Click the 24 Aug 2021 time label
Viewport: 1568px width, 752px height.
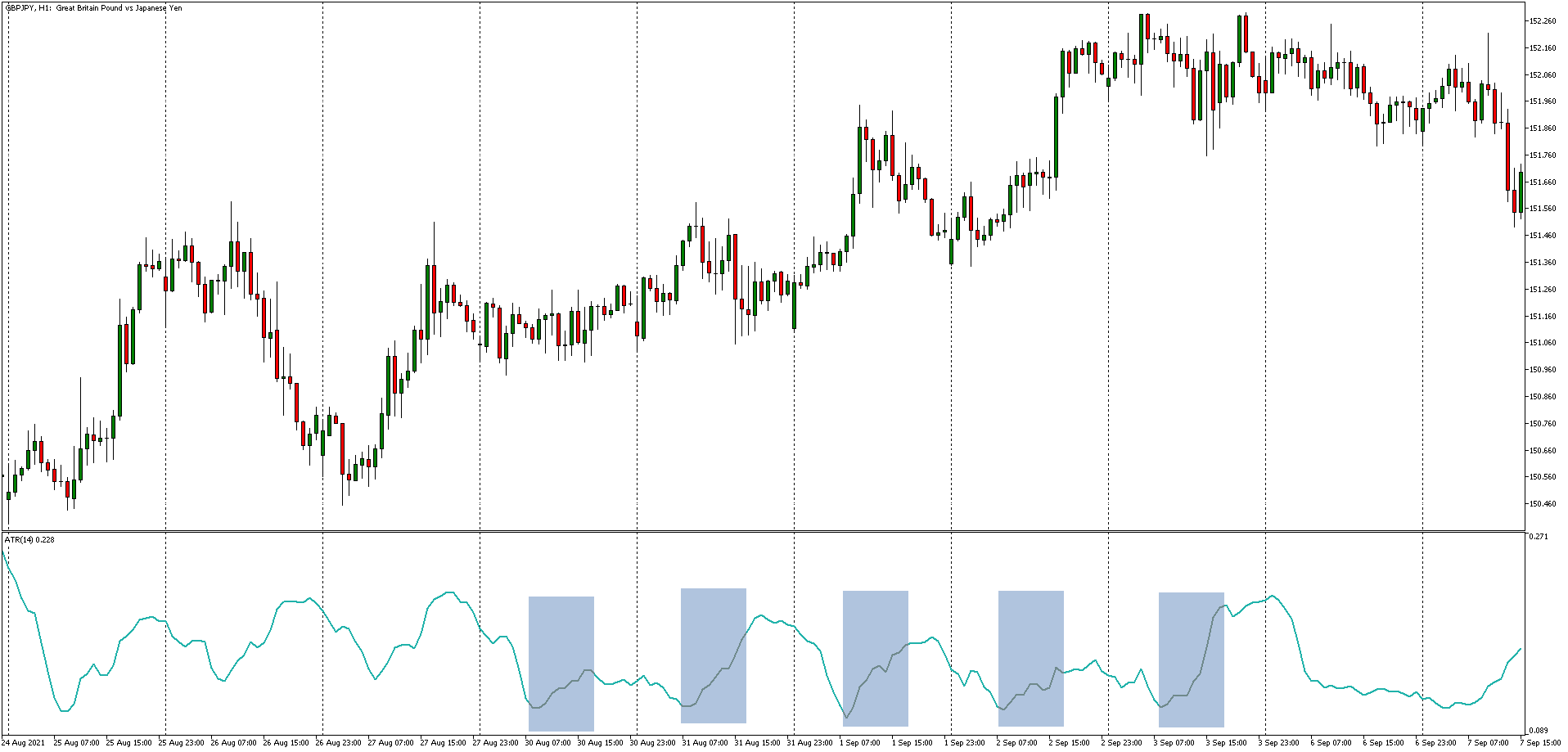click(24, 743)
